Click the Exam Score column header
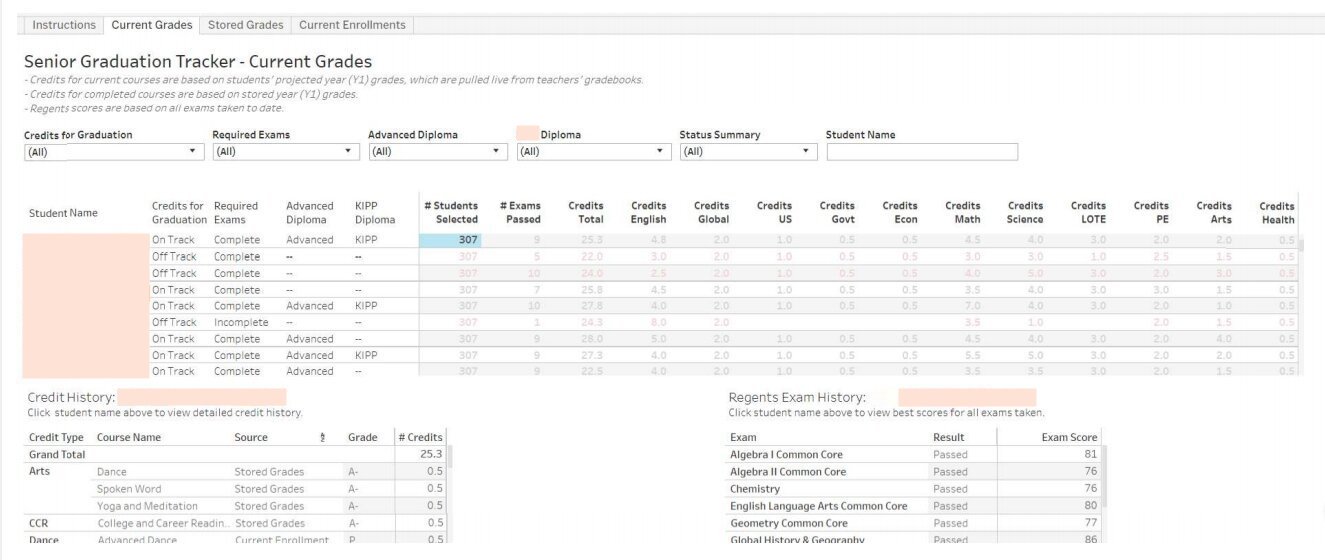This screenshot has height=560, width=1325. pyautogui.click(x=1069, y=437)
